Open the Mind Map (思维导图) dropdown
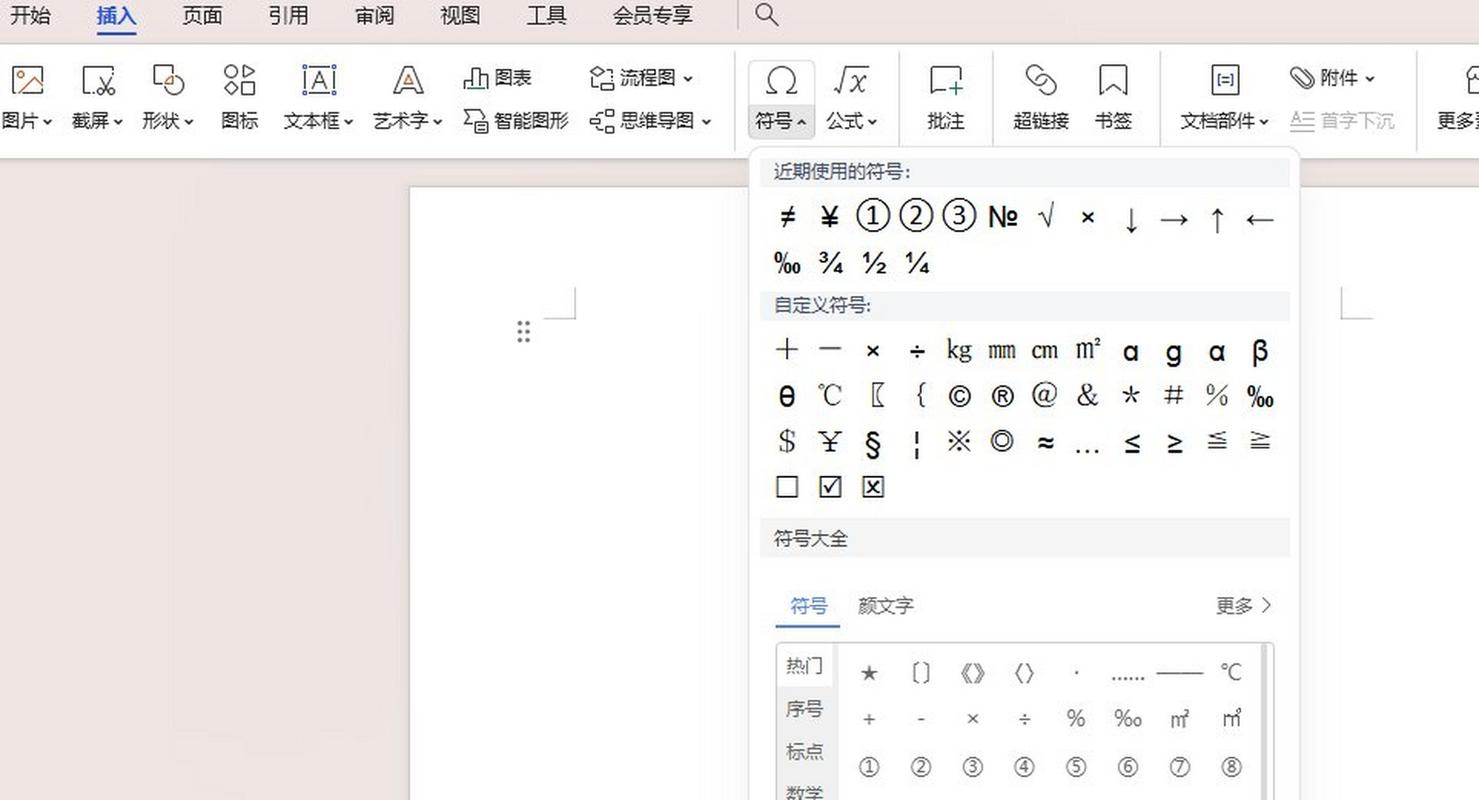Viewport: 1479px width, 800px height. [x=650, y=120]
